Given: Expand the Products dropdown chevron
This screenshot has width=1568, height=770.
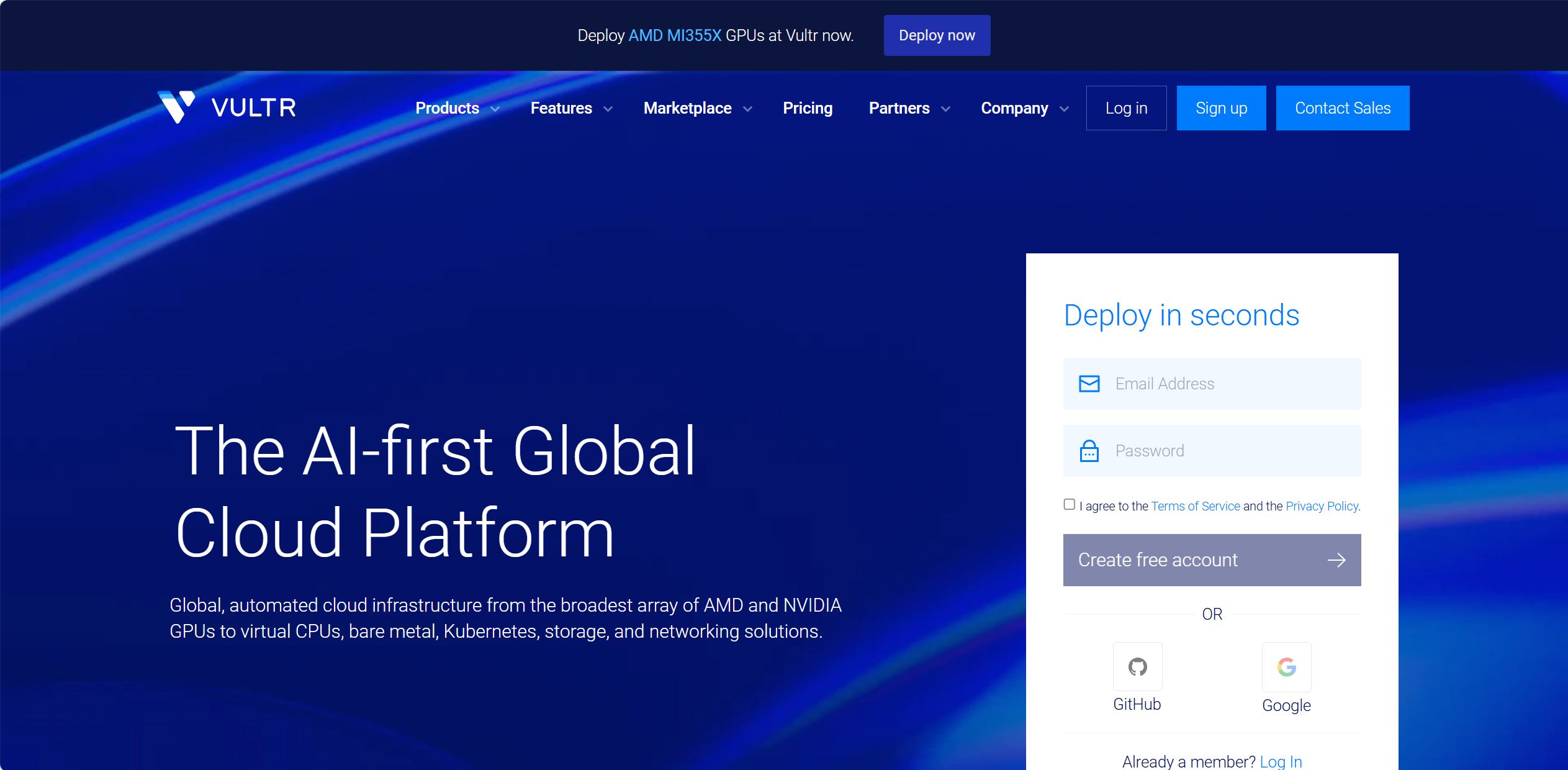Looking at the screenshot, I should click(x=495, y=109).
